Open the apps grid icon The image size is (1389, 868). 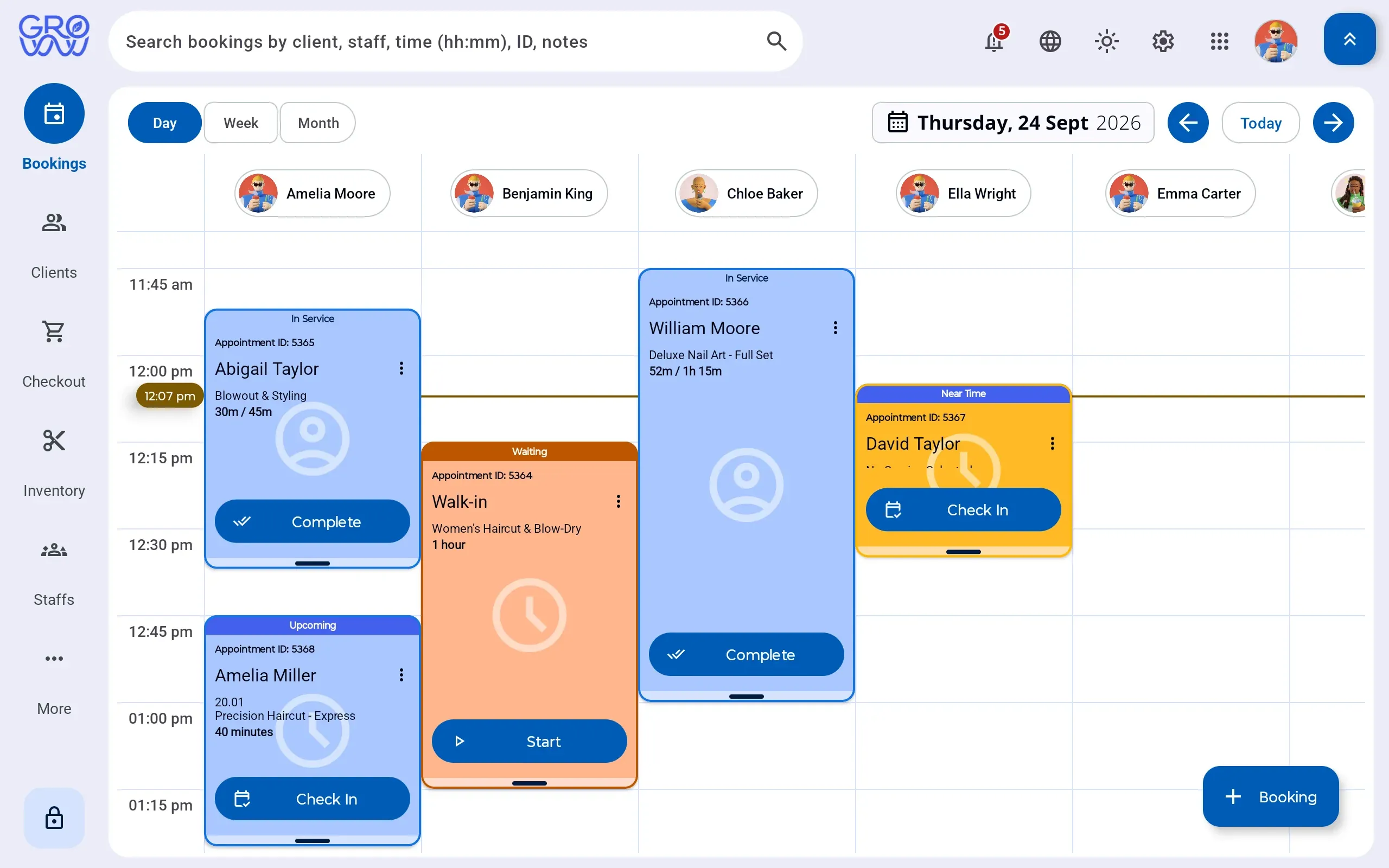click(x=1219, y=41)
